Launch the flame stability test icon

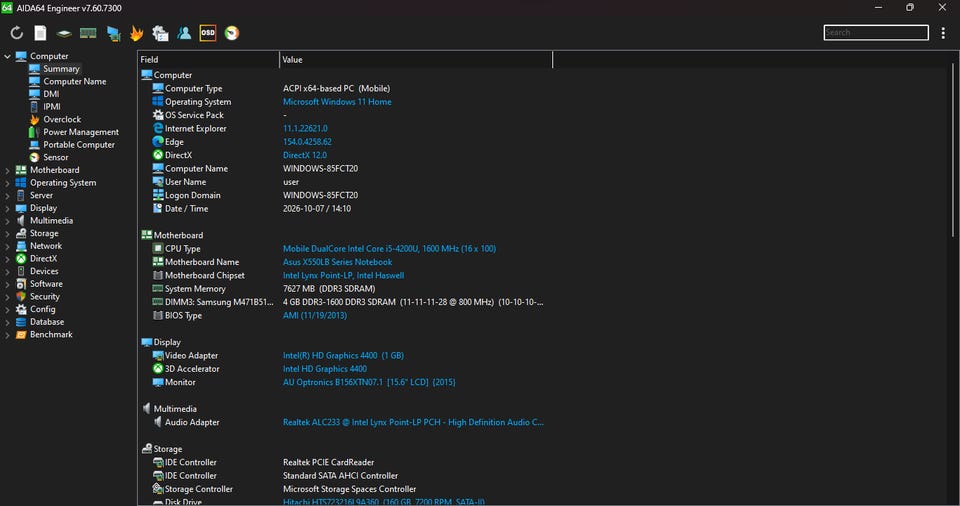tap(137, 33)
